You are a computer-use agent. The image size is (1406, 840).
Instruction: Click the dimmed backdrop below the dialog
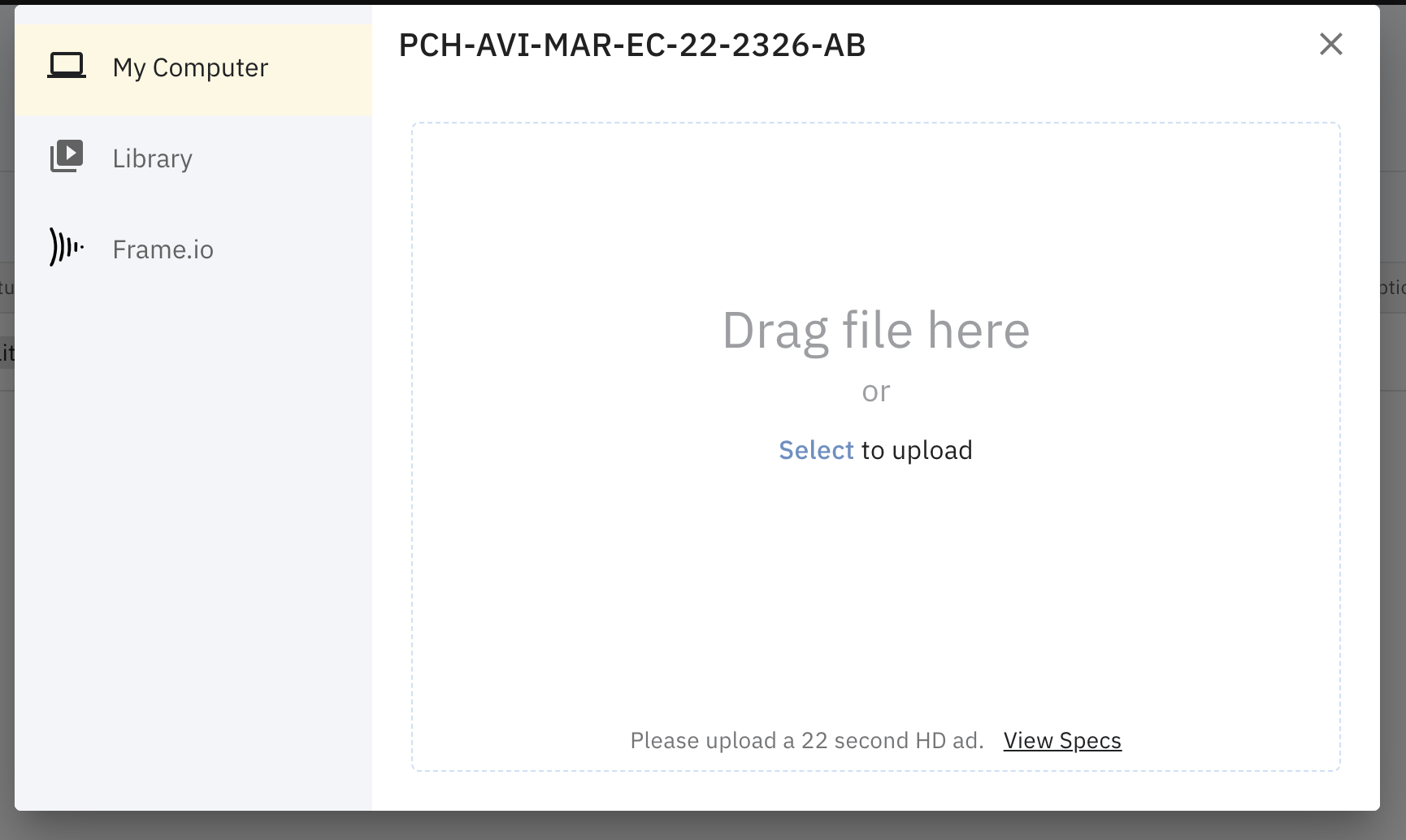click(703, 826)
